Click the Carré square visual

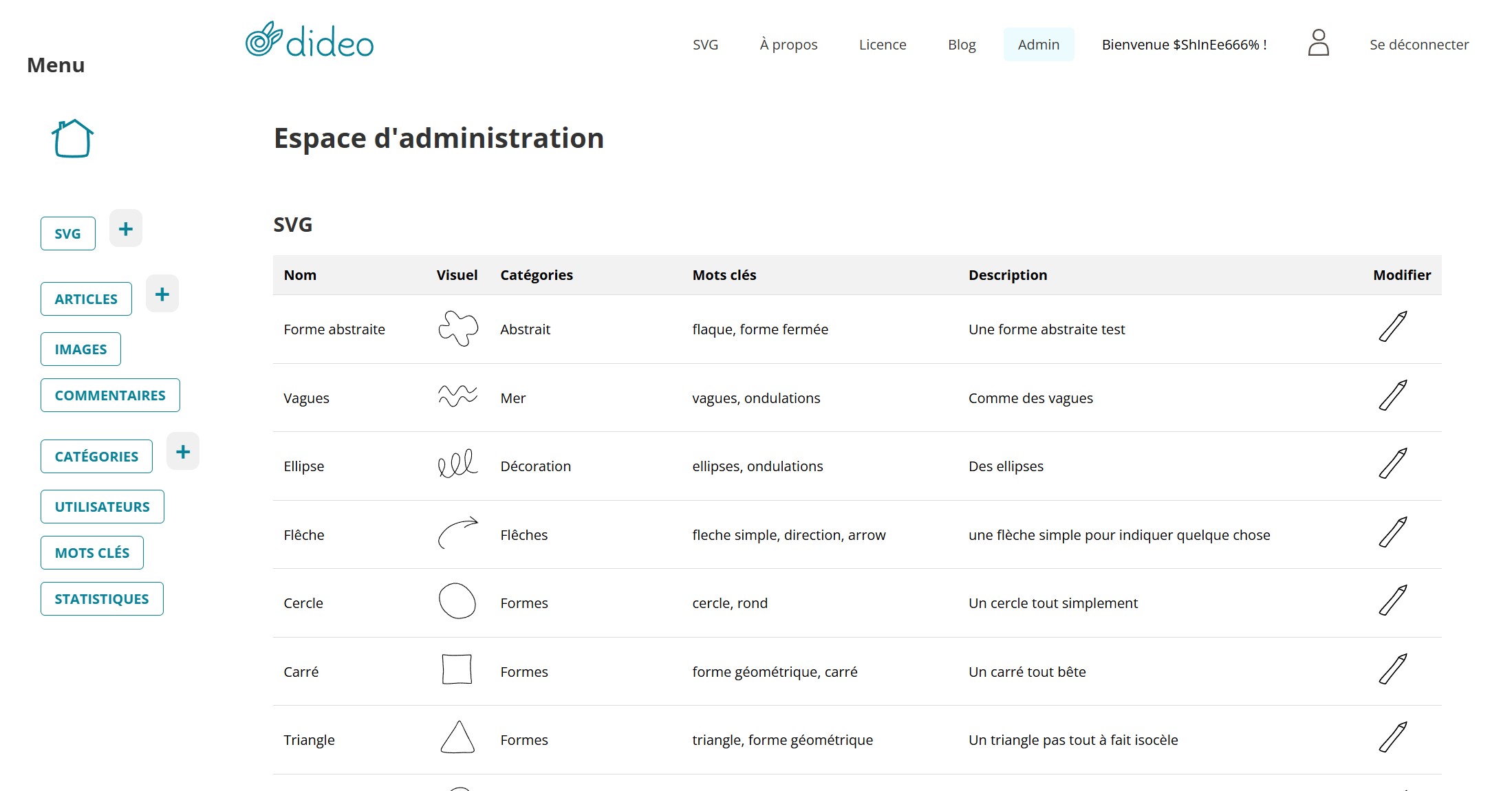point(457,669)
